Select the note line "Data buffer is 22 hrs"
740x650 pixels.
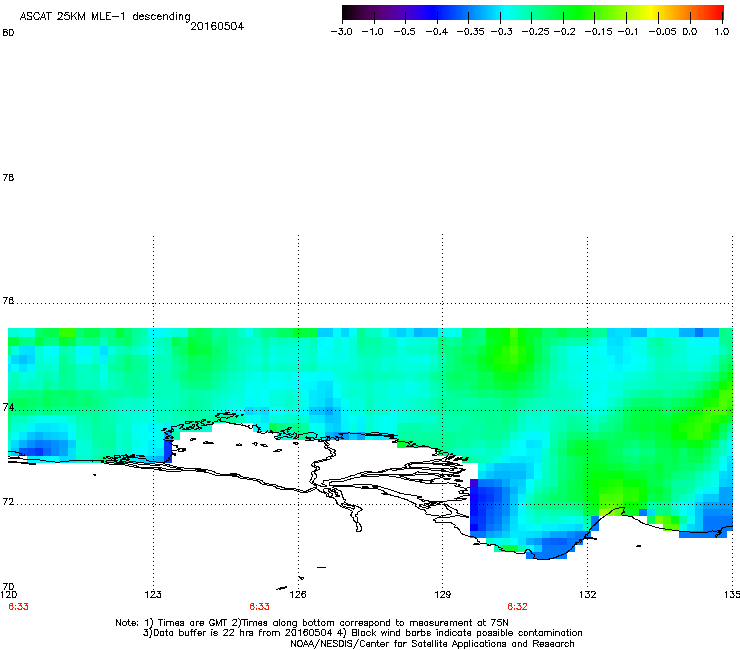[362, 633]
